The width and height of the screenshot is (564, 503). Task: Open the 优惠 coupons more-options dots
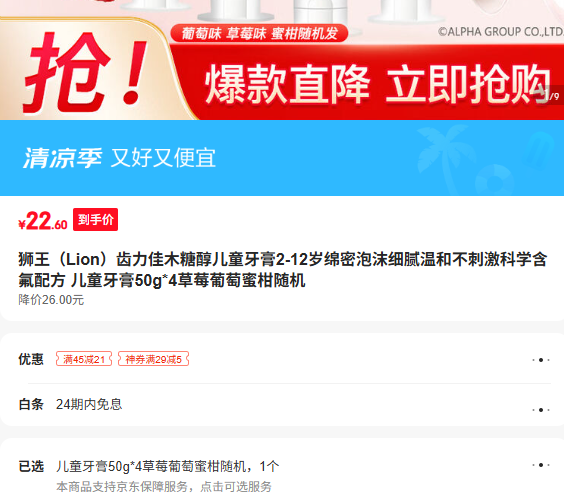541,360
